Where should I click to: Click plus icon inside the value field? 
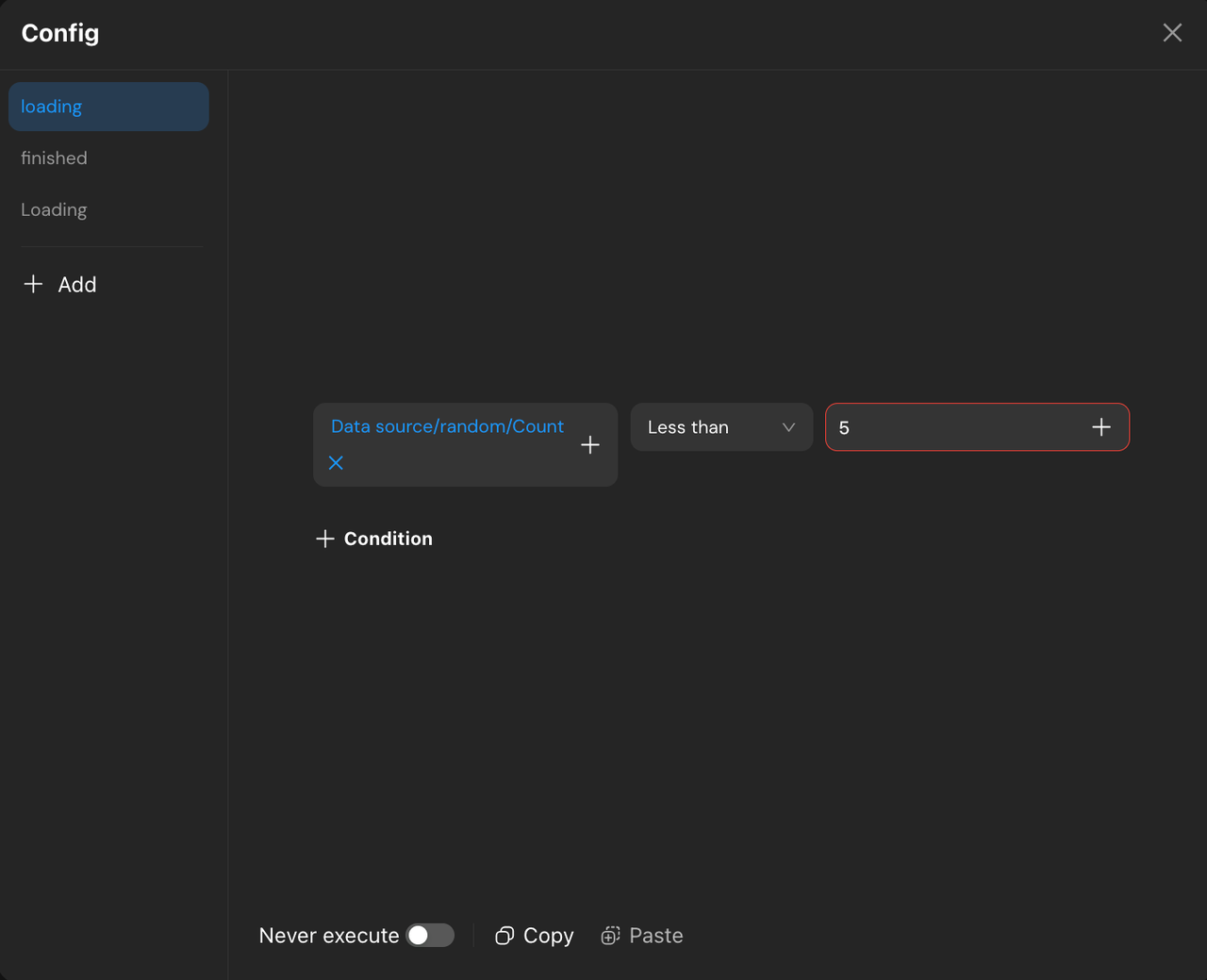1101,427
